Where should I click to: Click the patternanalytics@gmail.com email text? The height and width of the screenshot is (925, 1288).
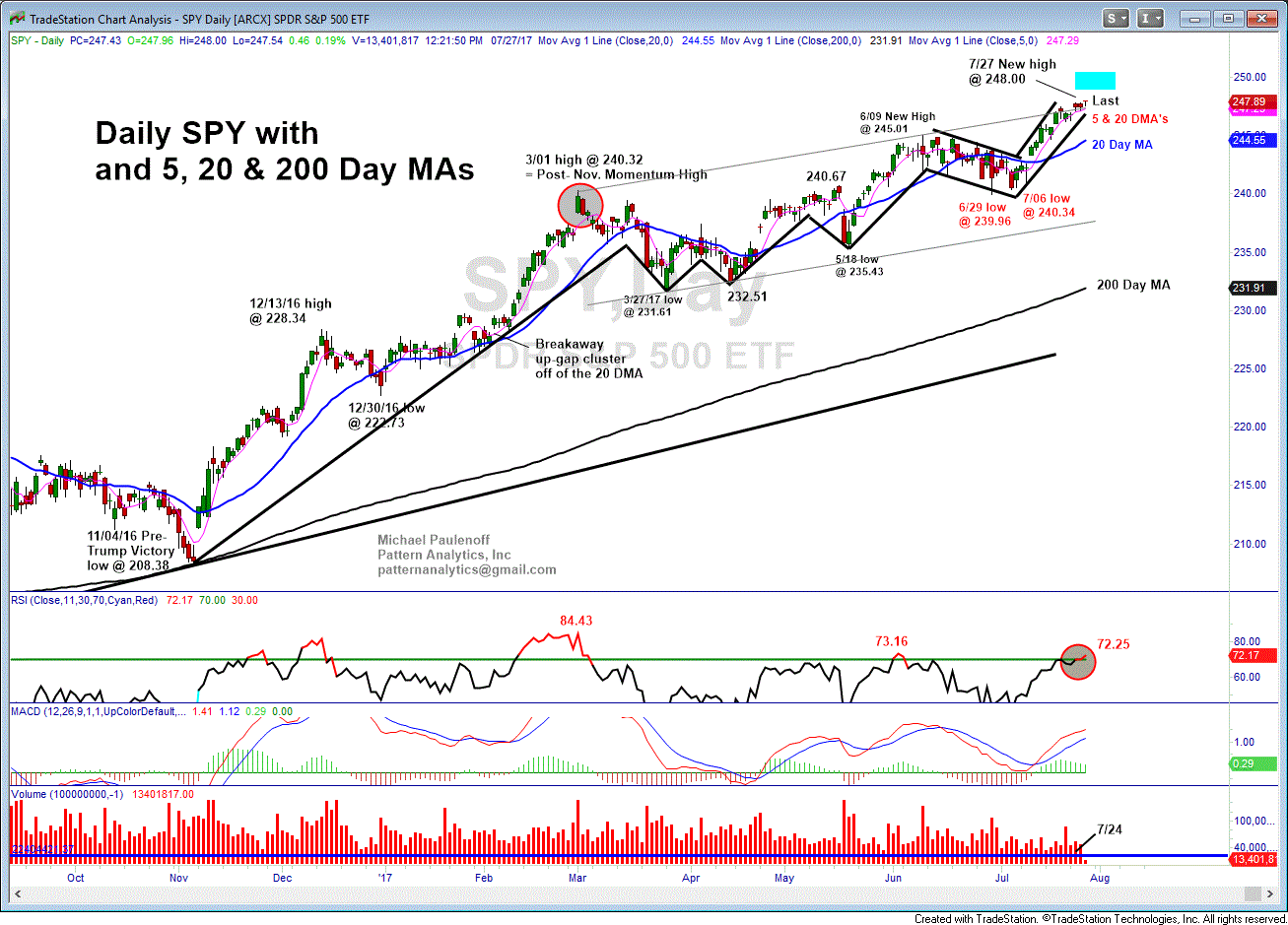466,569
